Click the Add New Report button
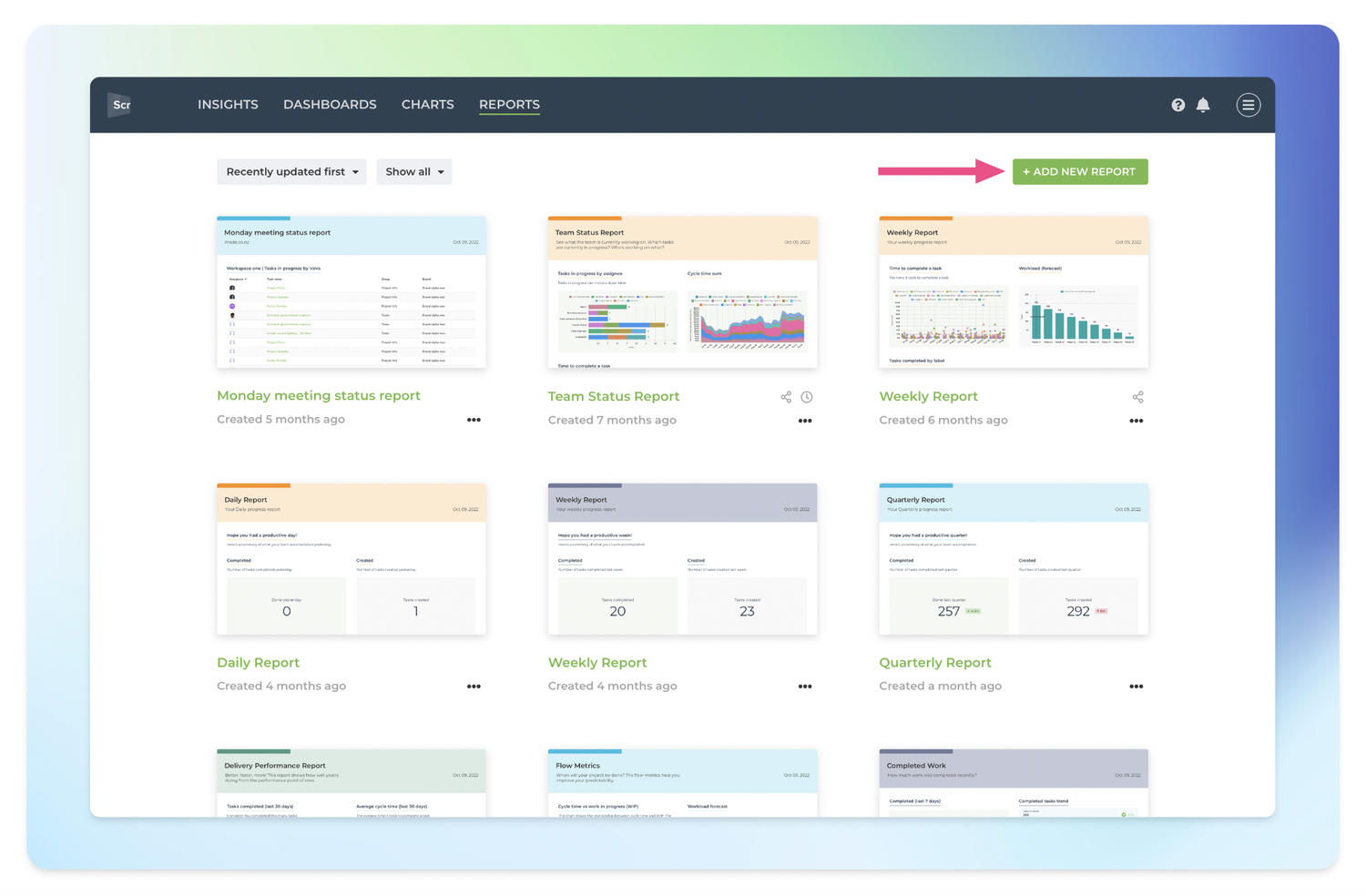1366x896 pixels. [1080, 171]
